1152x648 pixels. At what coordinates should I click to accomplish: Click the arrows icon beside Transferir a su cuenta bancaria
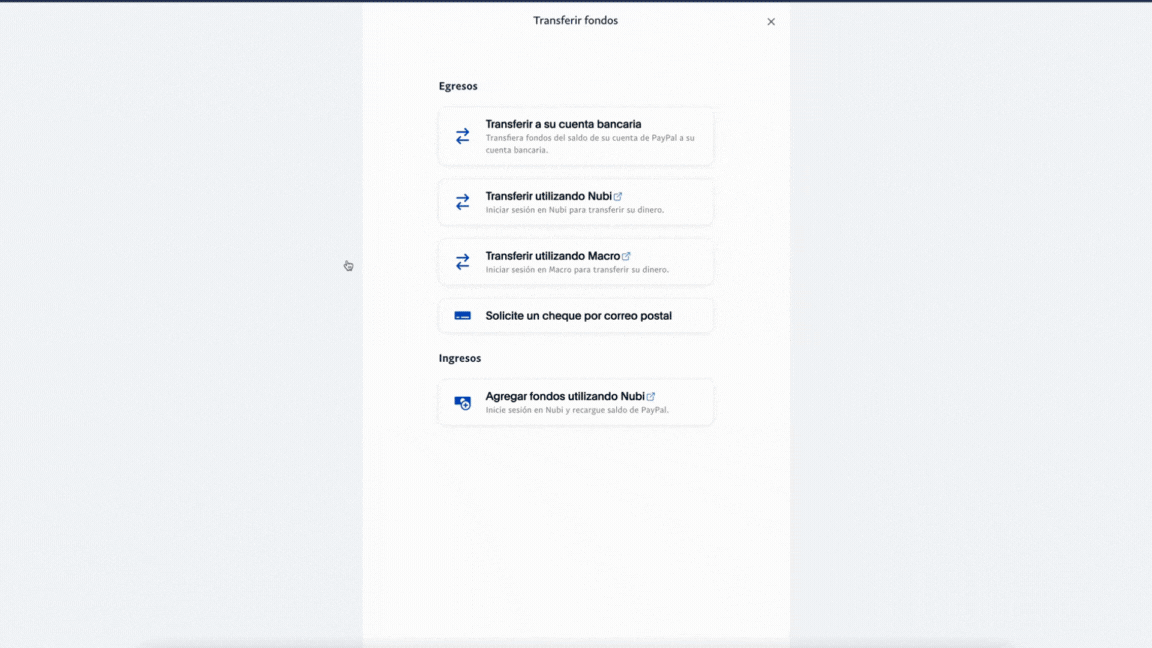[462, 136]
